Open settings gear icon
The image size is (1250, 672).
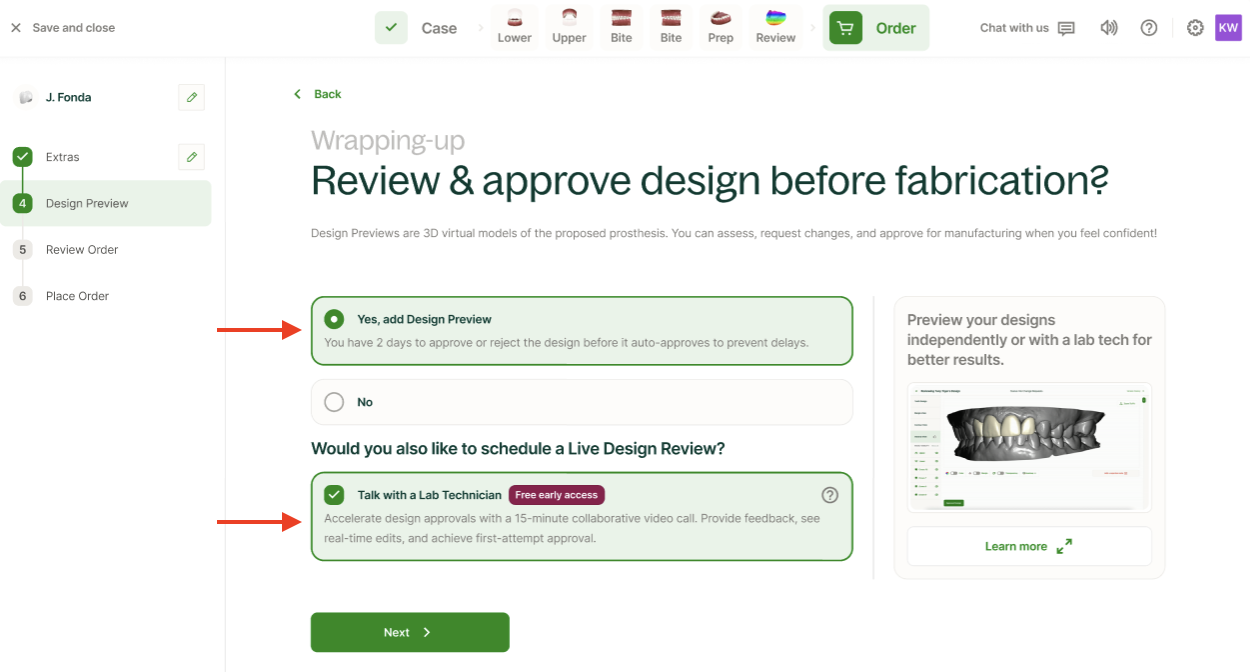(1195, 28)
